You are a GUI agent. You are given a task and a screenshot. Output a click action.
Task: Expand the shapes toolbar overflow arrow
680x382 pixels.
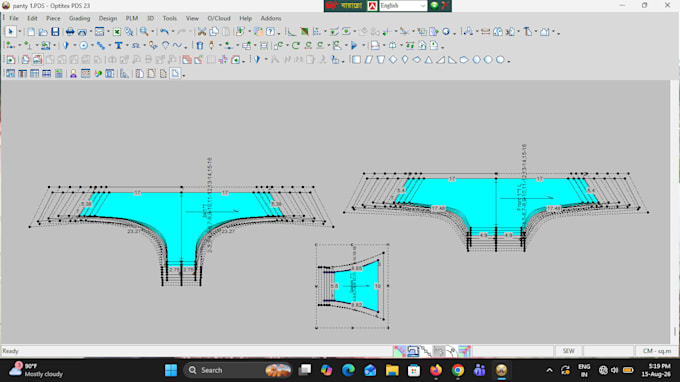(508, 61)
